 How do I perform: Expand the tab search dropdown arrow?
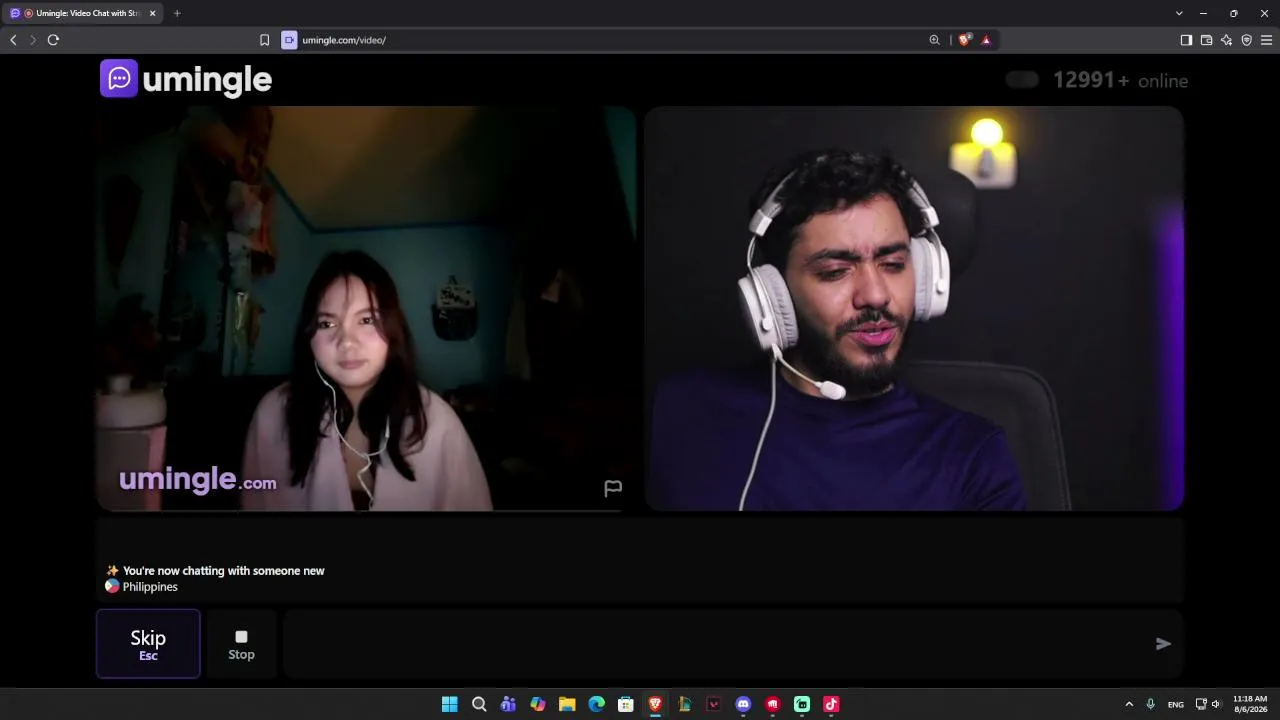click(1179, 13)
